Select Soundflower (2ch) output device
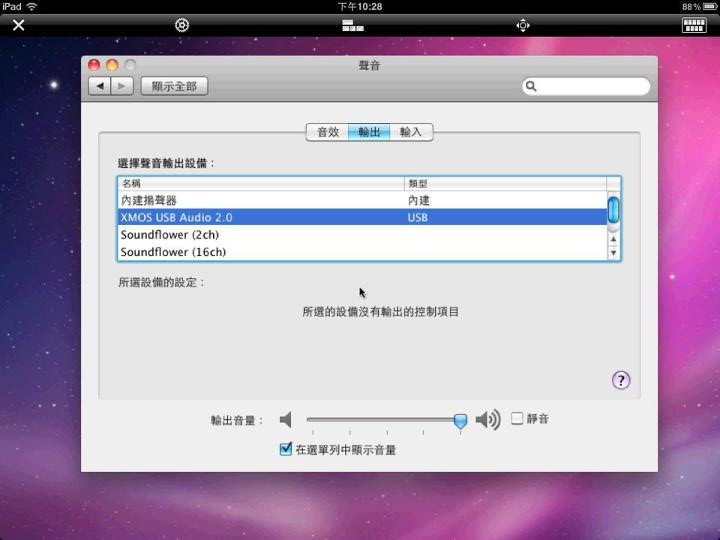The height and width of the screenshot is (540, 720). pos(362,235)
